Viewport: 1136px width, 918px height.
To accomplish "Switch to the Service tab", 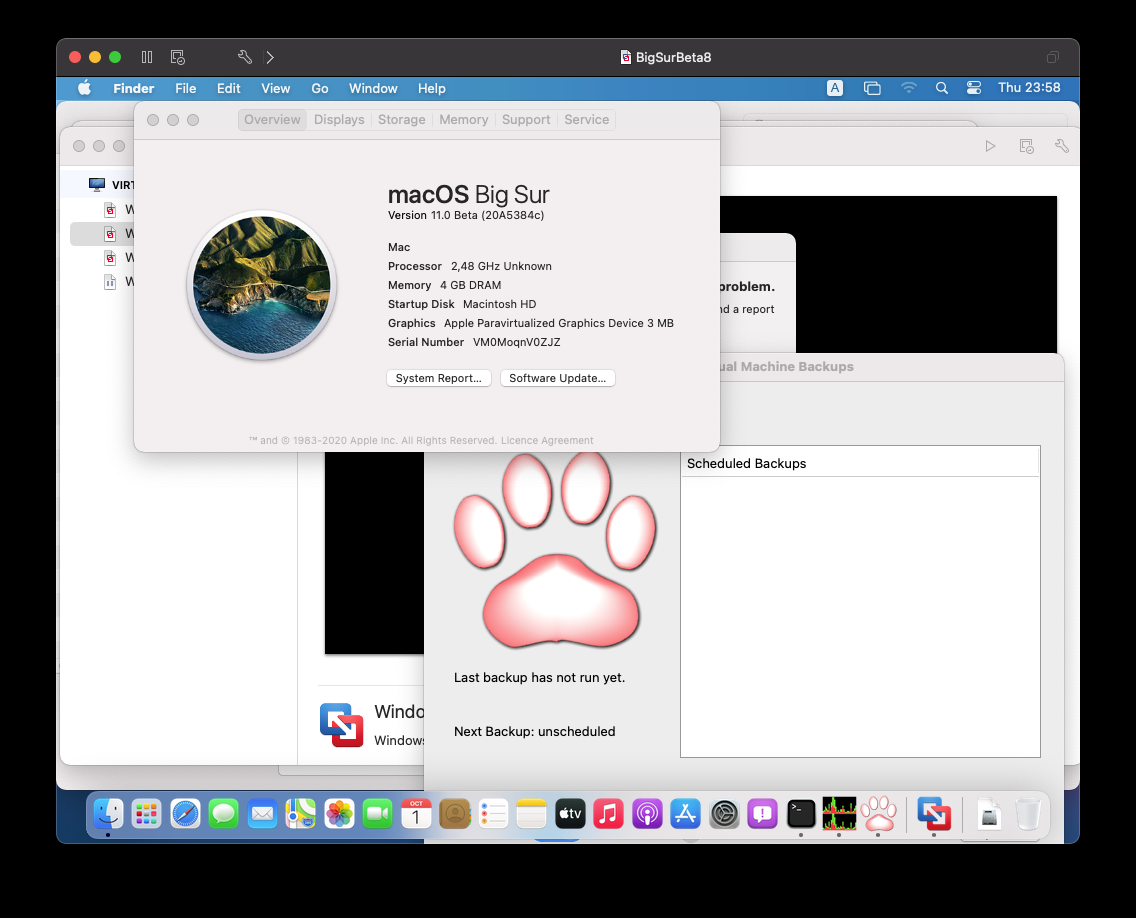I will pyautogui.click(x=587, y=120).
